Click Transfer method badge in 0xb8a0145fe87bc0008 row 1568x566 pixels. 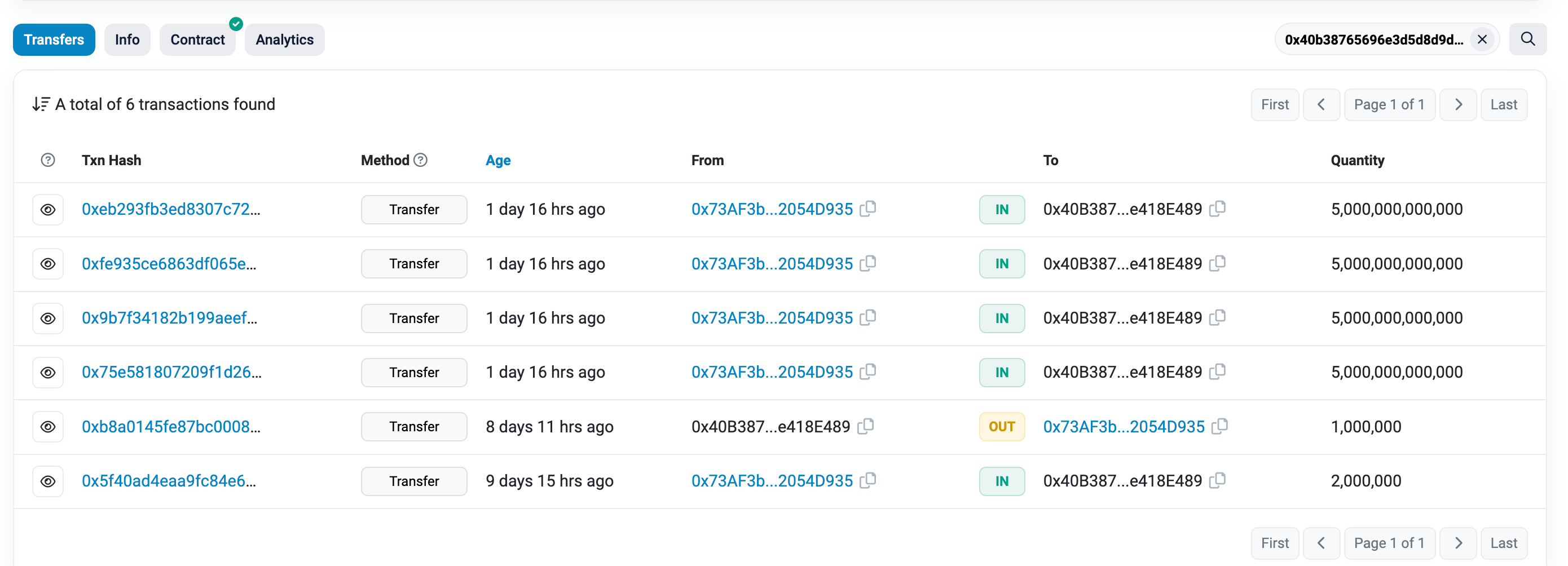[415, 427]
